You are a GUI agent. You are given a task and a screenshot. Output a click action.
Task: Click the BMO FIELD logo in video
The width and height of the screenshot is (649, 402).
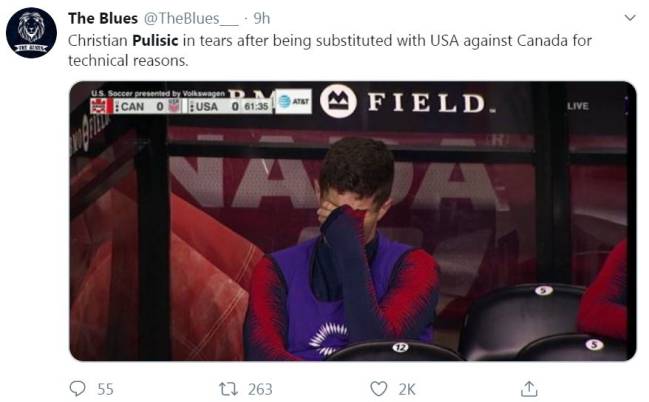[407, 102]
